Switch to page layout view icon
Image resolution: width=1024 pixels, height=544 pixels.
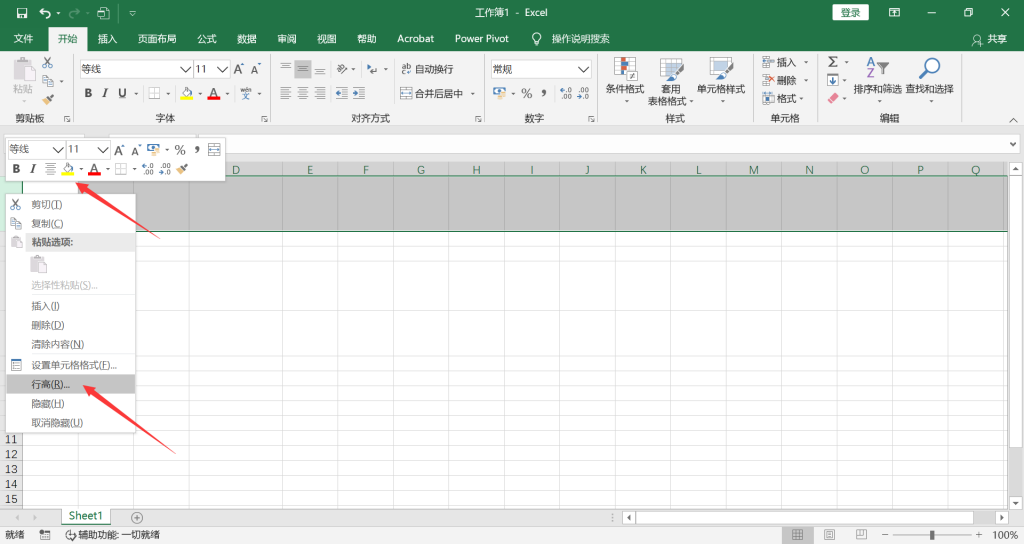[x=829, y=535]
